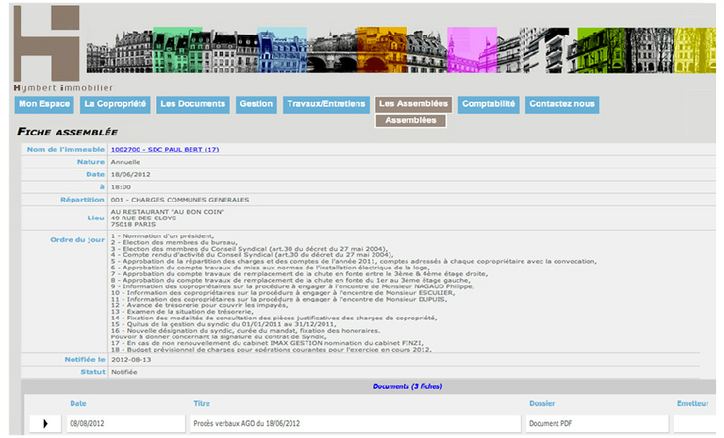Go to the Gestion menu

pyautogui.click(x=256, y=104)
